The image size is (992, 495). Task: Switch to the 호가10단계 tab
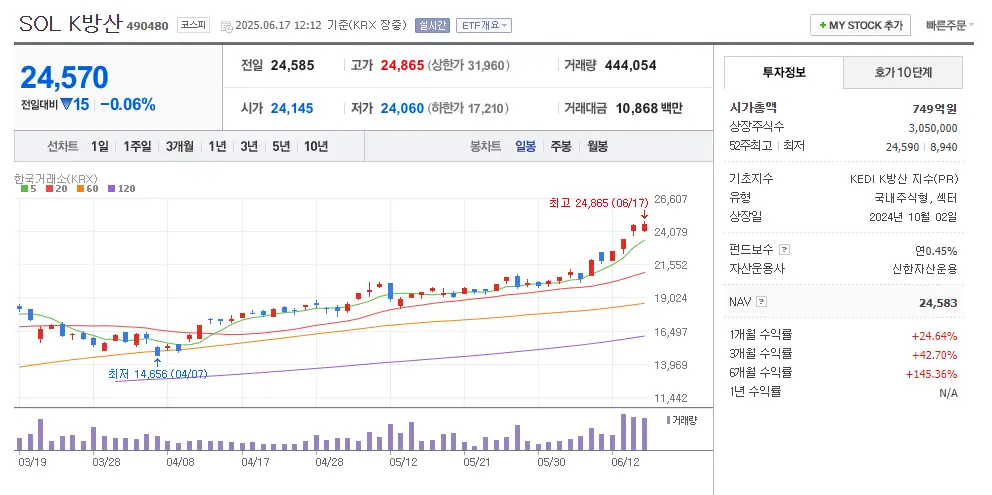903,72
